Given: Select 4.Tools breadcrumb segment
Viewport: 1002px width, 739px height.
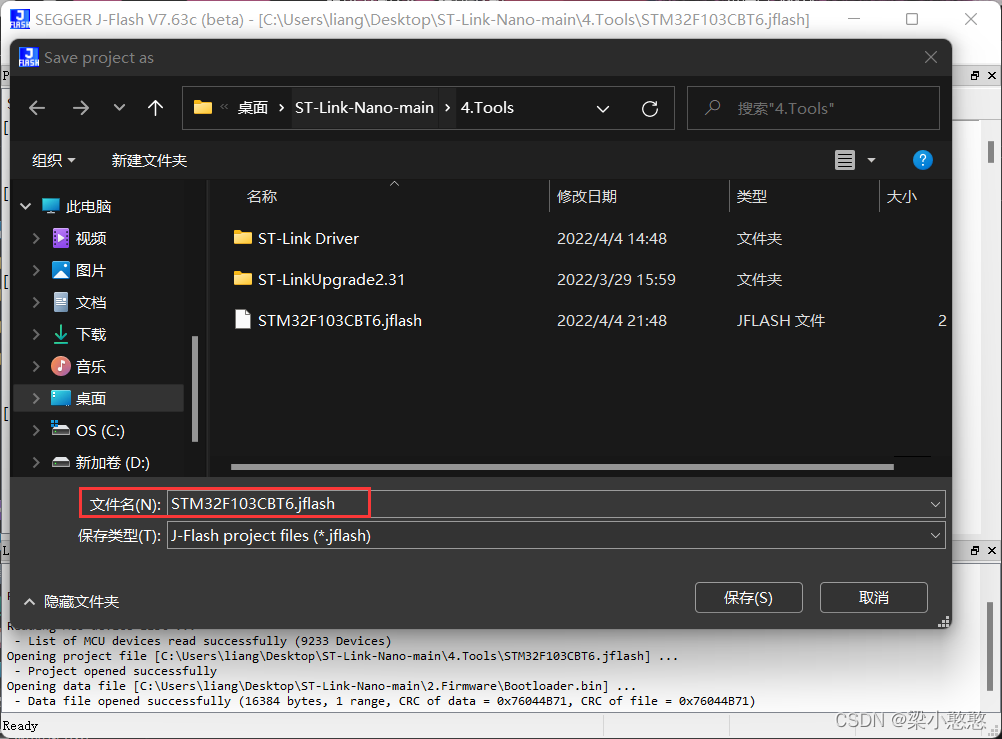Looking at the screenshot, I should 487,108.
